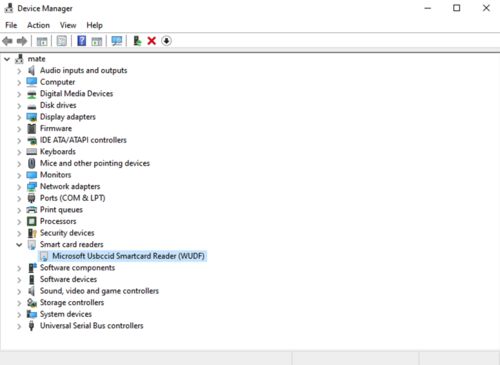The width and height of the screenshot is (500, 365).
Task: Click the Disable device down-arrow icon
Action: coord(166,41)
